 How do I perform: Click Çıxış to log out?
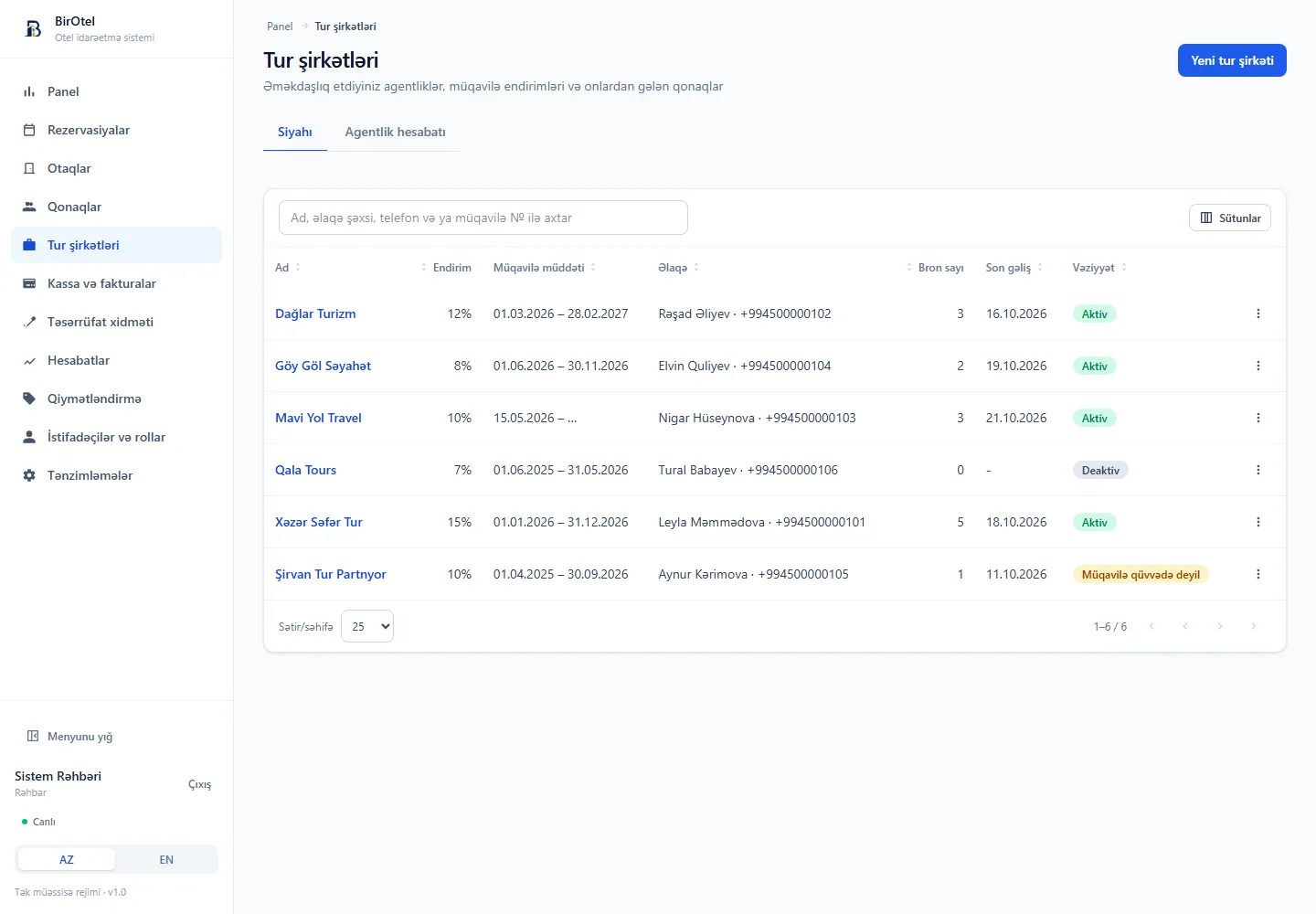point(199,784)
